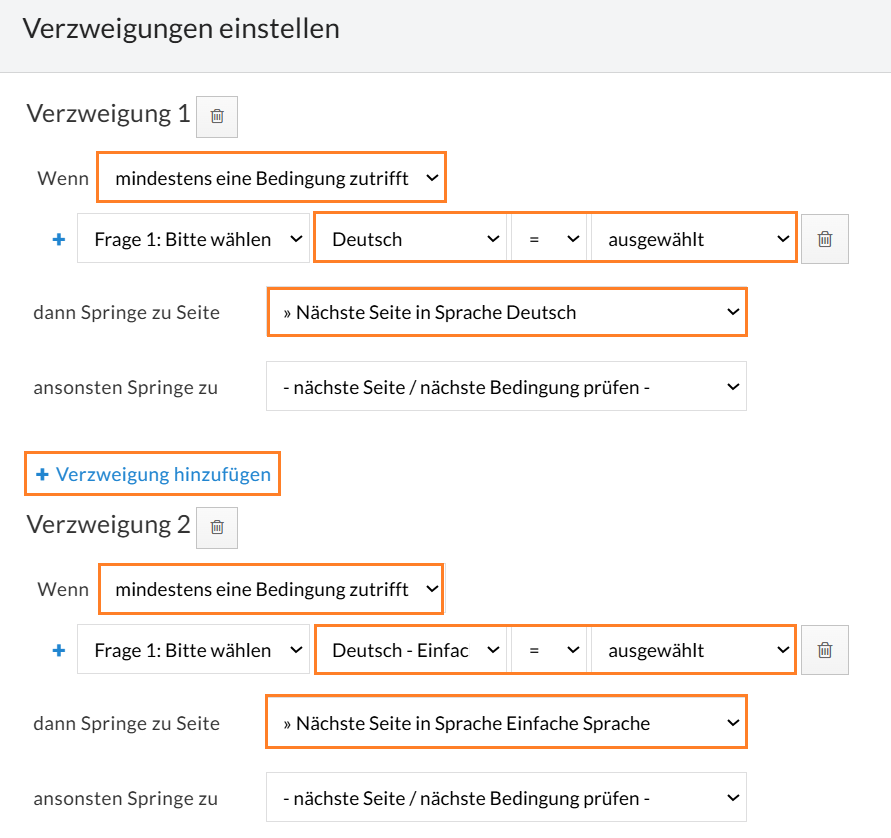Delete Verzweigung 1 with trash icon
This screenshot has height=838, width=891.
pyautogui.click(x=217, y=116)
